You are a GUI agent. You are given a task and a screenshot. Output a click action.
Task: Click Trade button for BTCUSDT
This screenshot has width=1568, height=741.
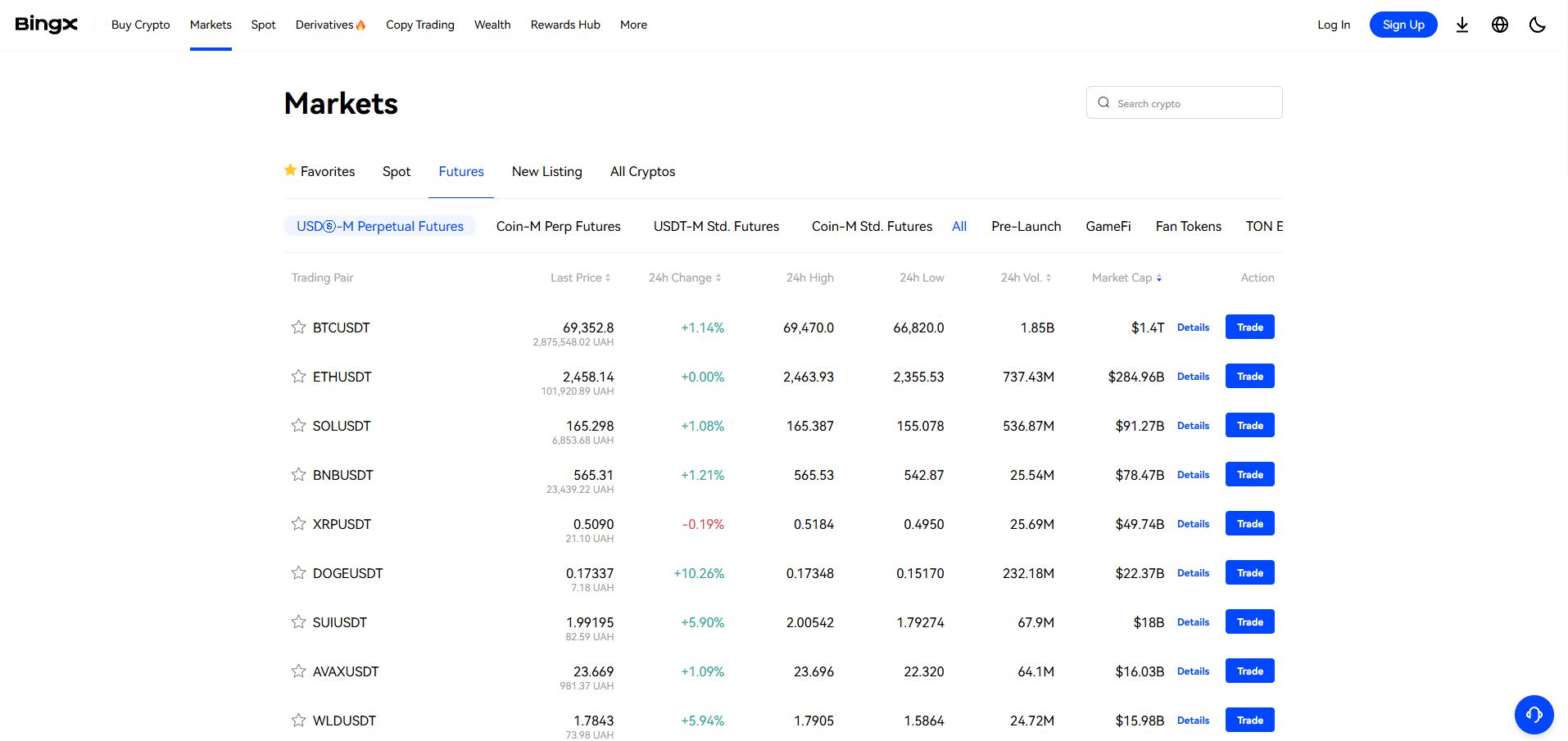[1250, 327]
